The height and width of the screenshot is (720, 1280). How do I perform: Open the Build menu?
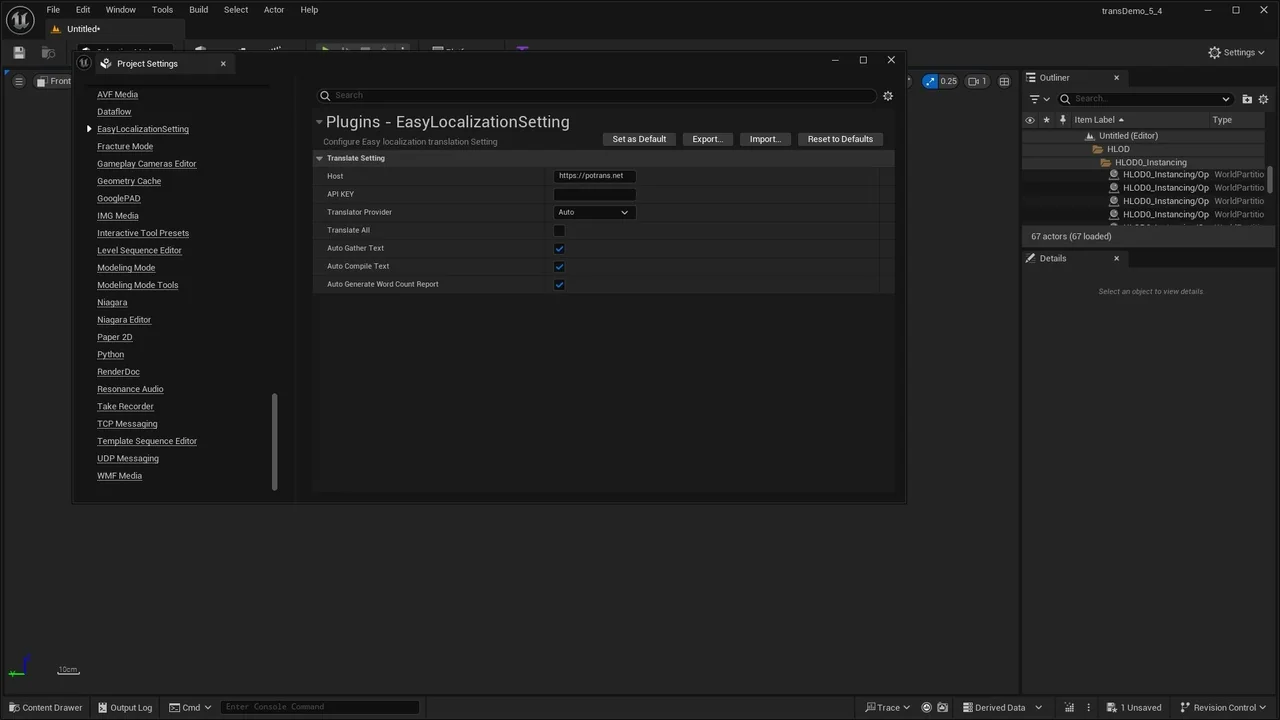[x=198, y=10]
